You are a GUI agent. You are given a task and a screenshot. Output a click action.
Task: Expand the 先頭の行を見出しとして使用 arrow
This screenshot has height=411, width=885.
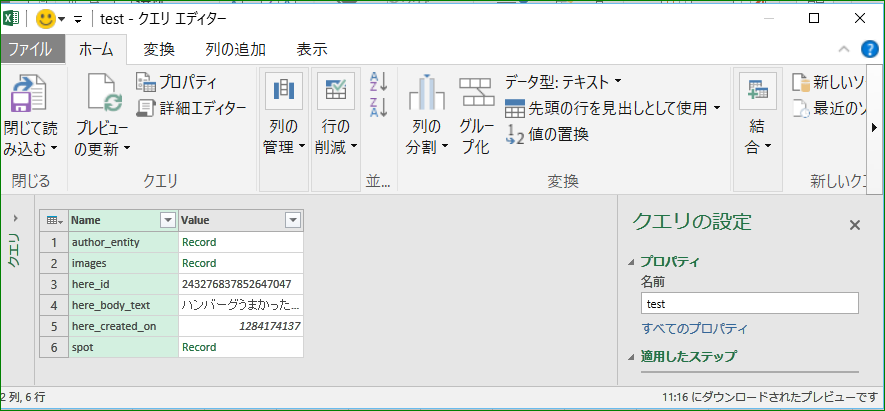coord(717,107)
